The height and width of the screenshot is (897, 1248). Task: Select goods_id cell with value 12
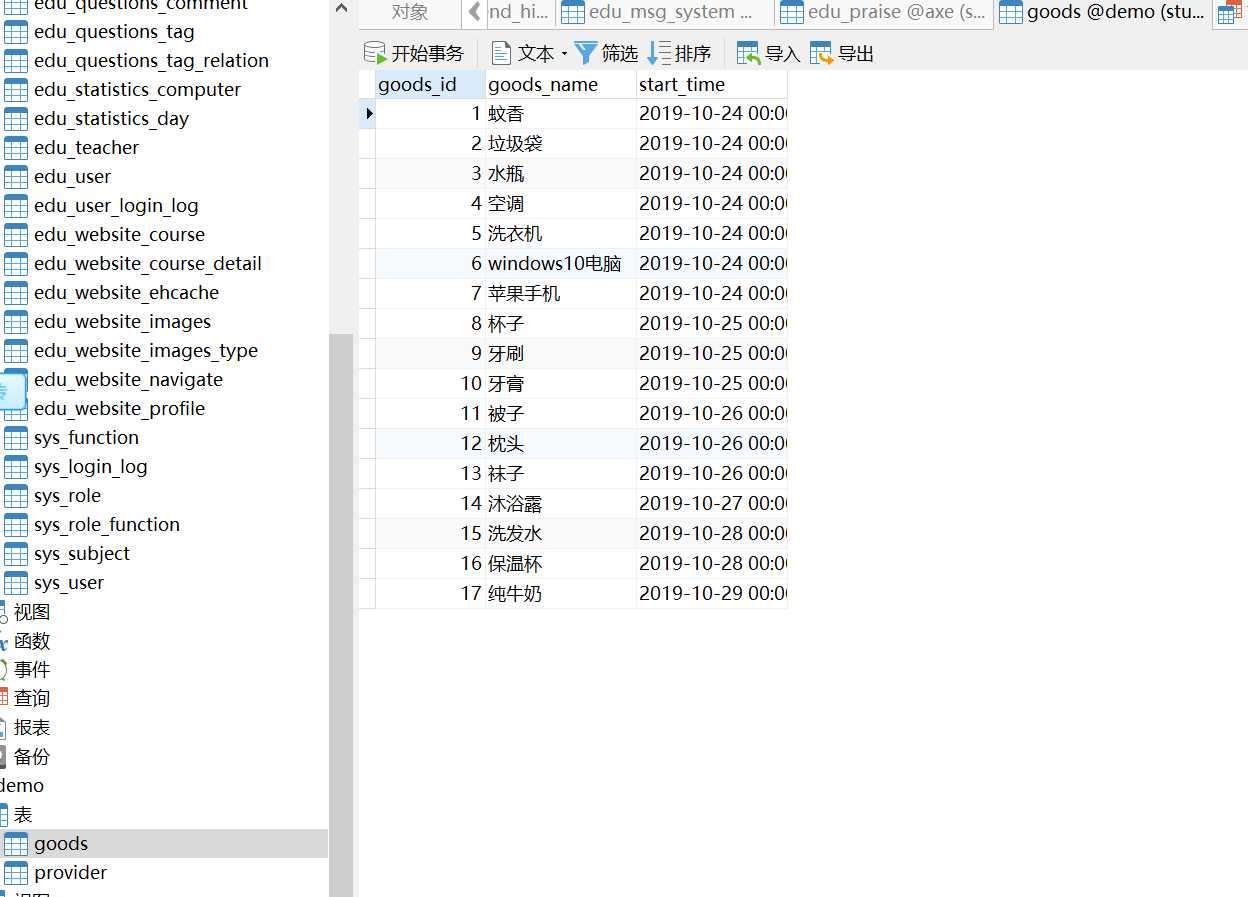(431, 444)
